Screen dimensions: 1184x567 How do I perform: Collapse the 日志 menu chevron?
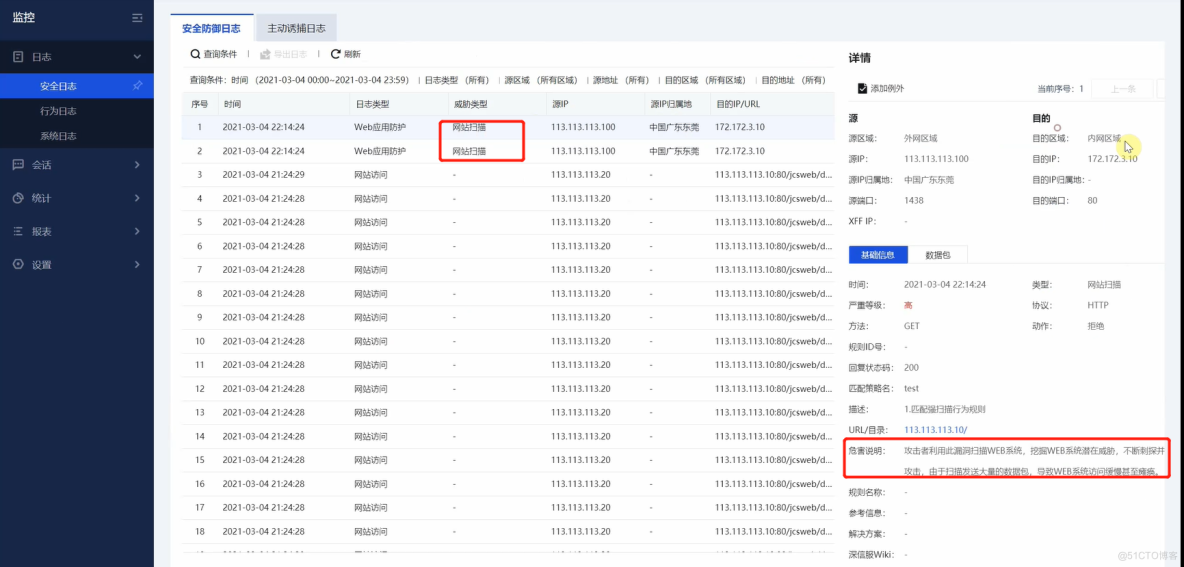pos(137,57)
